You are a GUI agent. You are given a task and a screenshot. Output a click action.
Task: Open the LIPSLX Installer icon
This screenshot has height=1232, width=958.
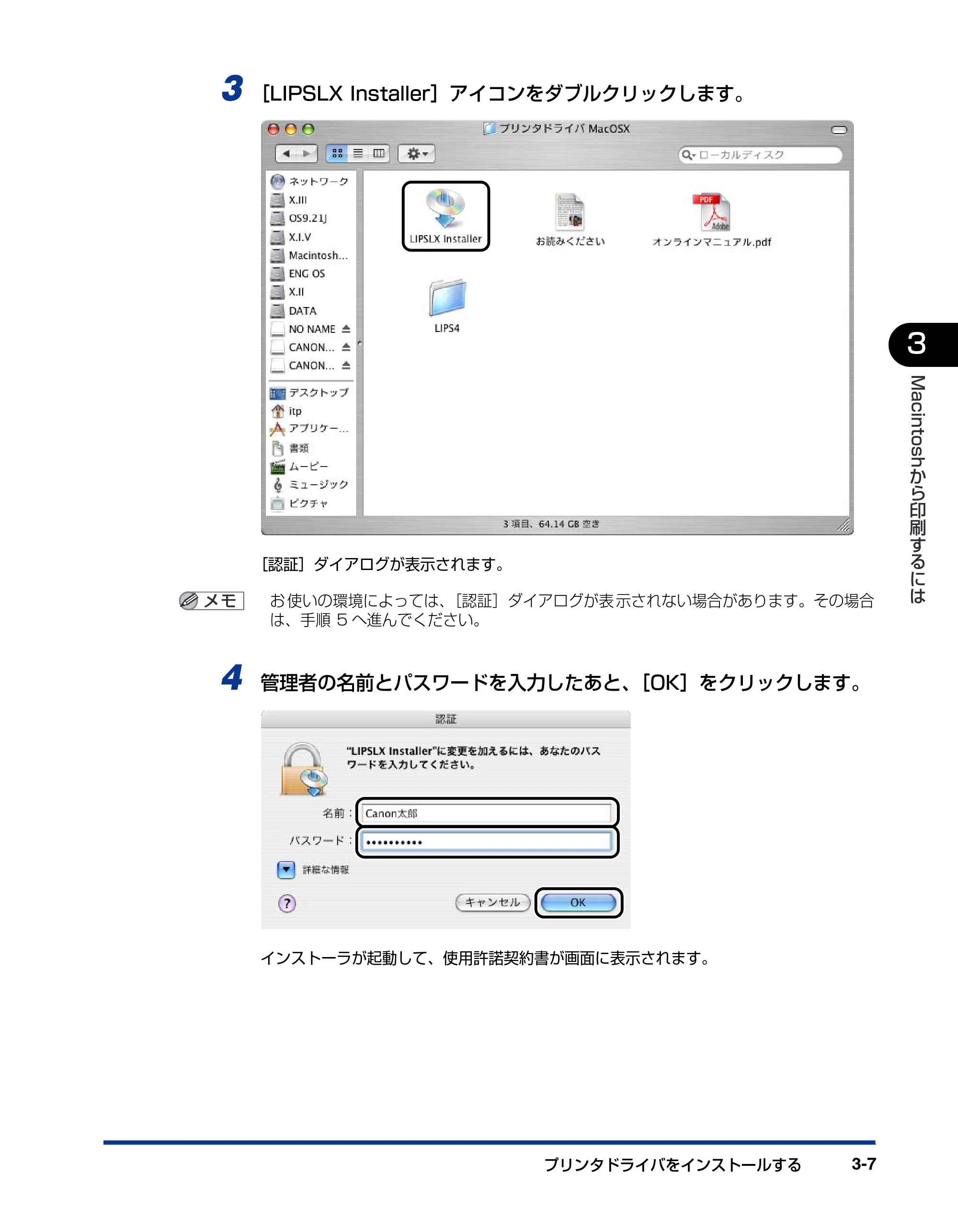tap(445, 216)
